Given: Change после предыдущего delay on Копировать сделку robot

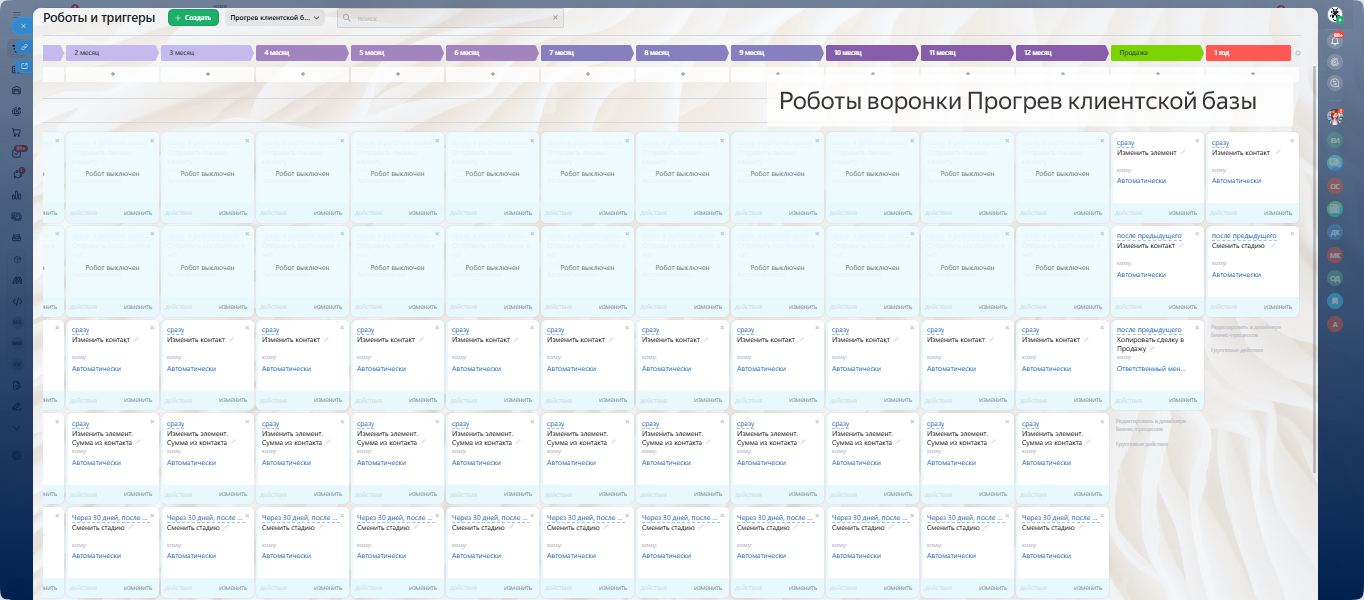Looking at the screenshot, I should (x=1148, y=330).
